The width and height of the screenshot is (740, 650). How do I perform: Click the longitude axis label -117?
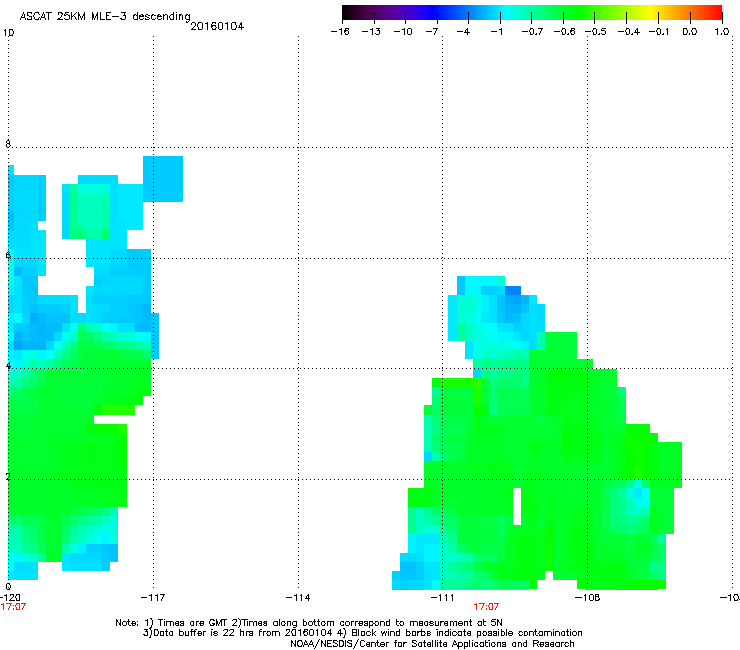(x=153, y=598)
